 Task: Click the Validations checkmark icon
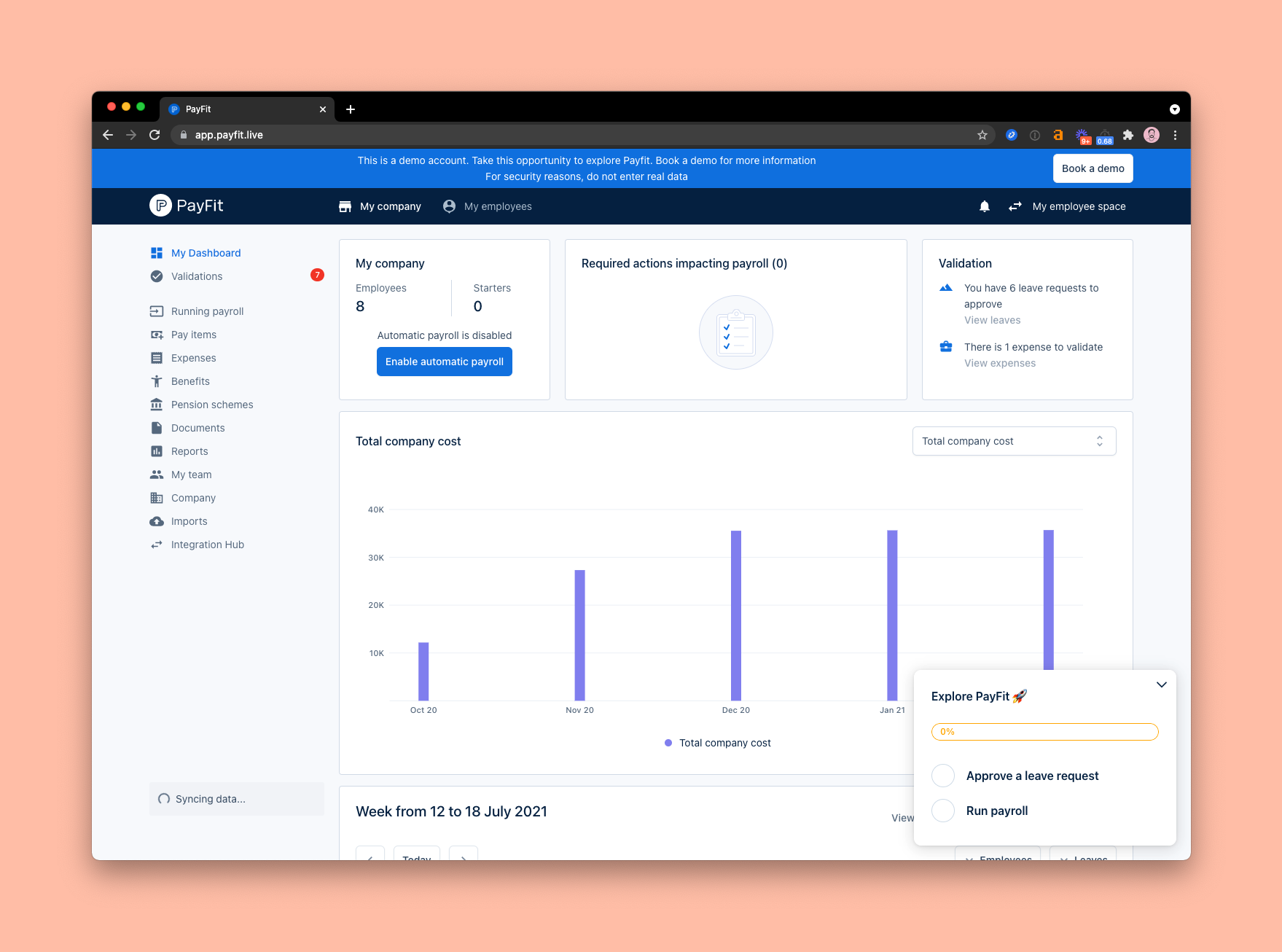click(x=157, y=276)
